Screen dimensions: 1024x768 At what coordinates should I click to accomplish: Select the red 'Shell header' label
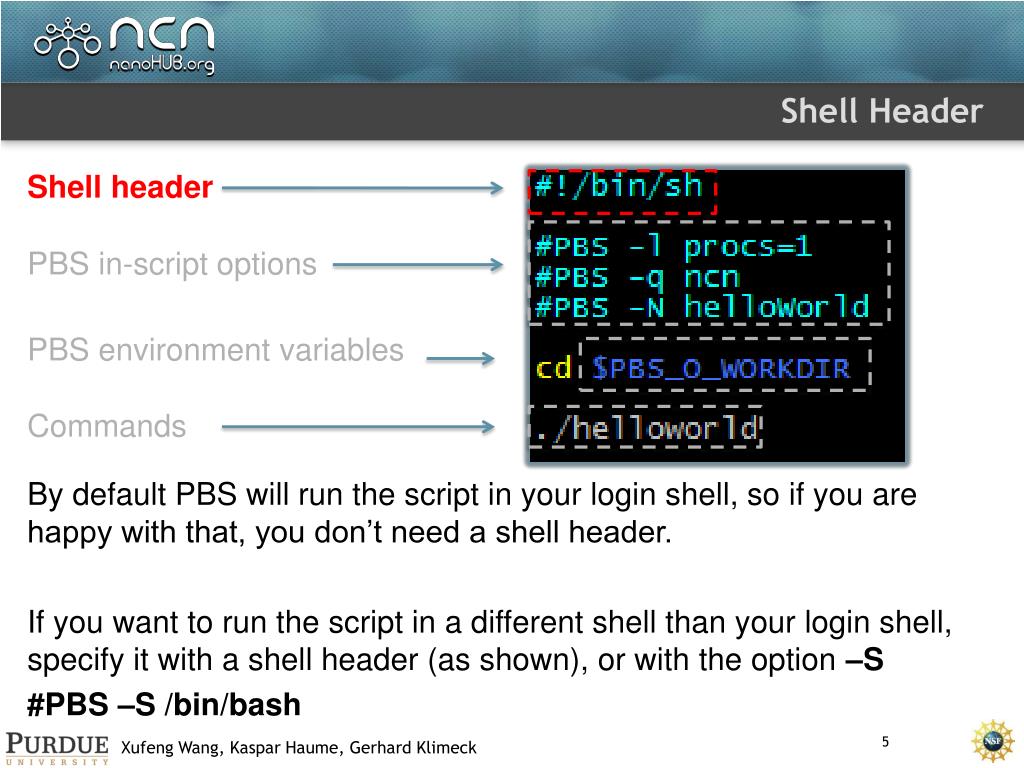point(120,187)
